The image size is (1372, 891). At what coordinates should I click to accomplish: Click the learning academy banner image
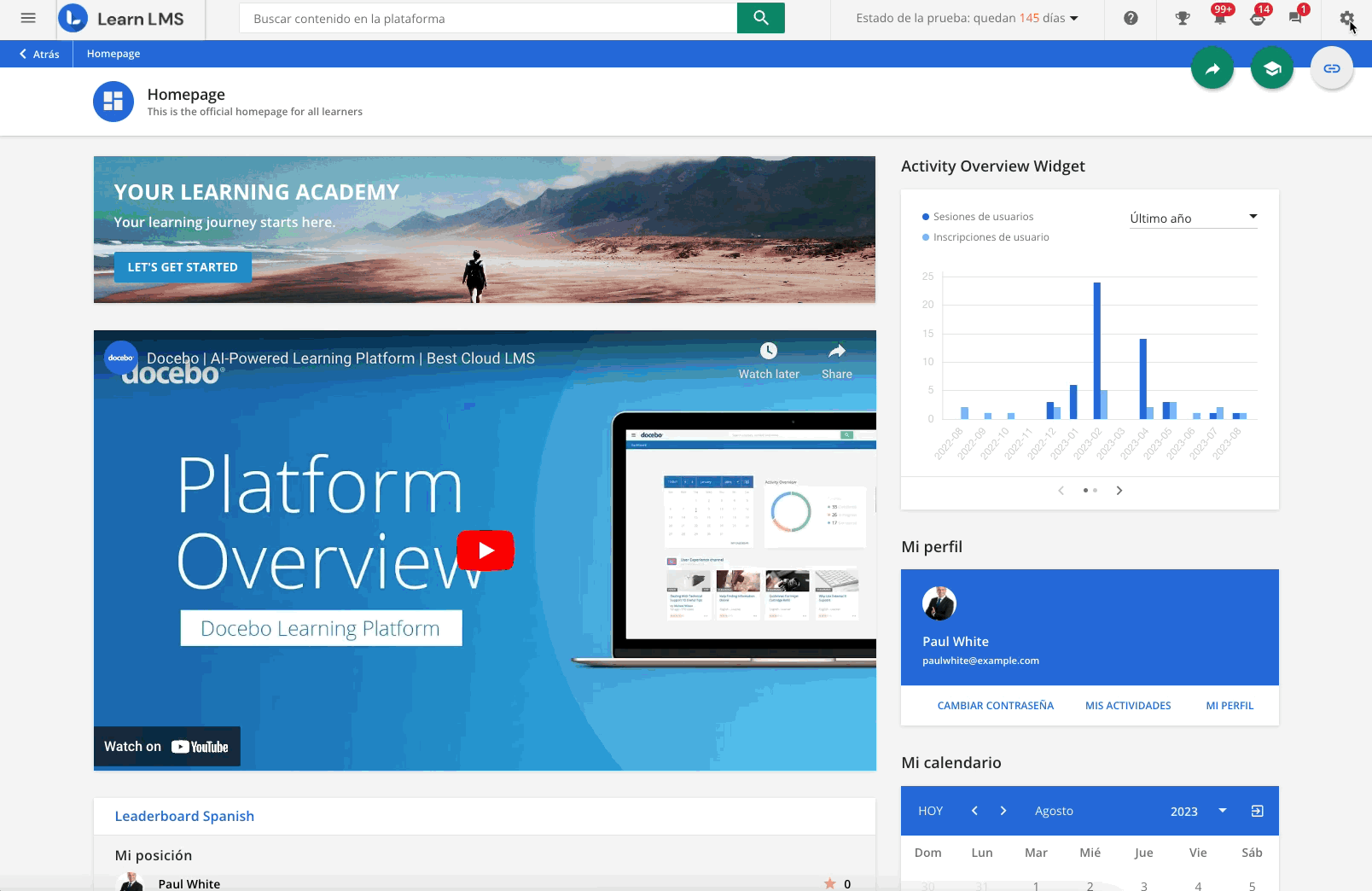[485, 230]
